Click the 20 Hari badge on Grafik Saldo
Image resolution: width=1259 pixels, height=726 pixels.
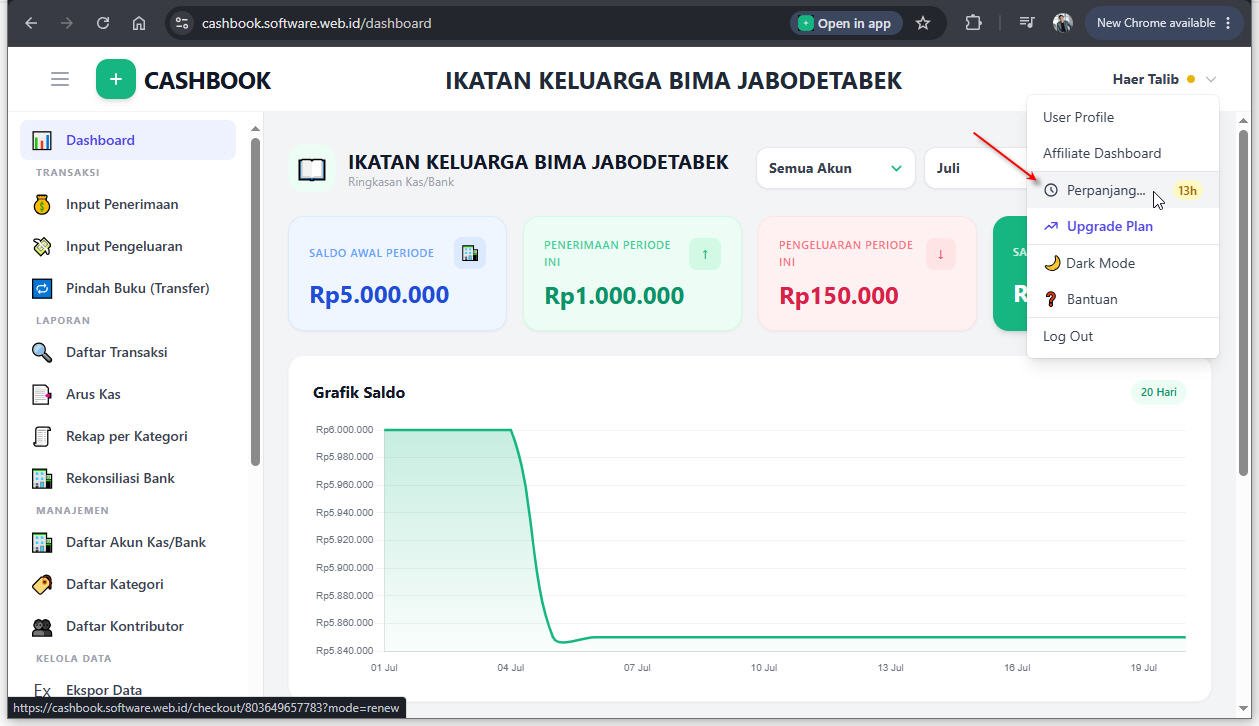(1158, 392)
